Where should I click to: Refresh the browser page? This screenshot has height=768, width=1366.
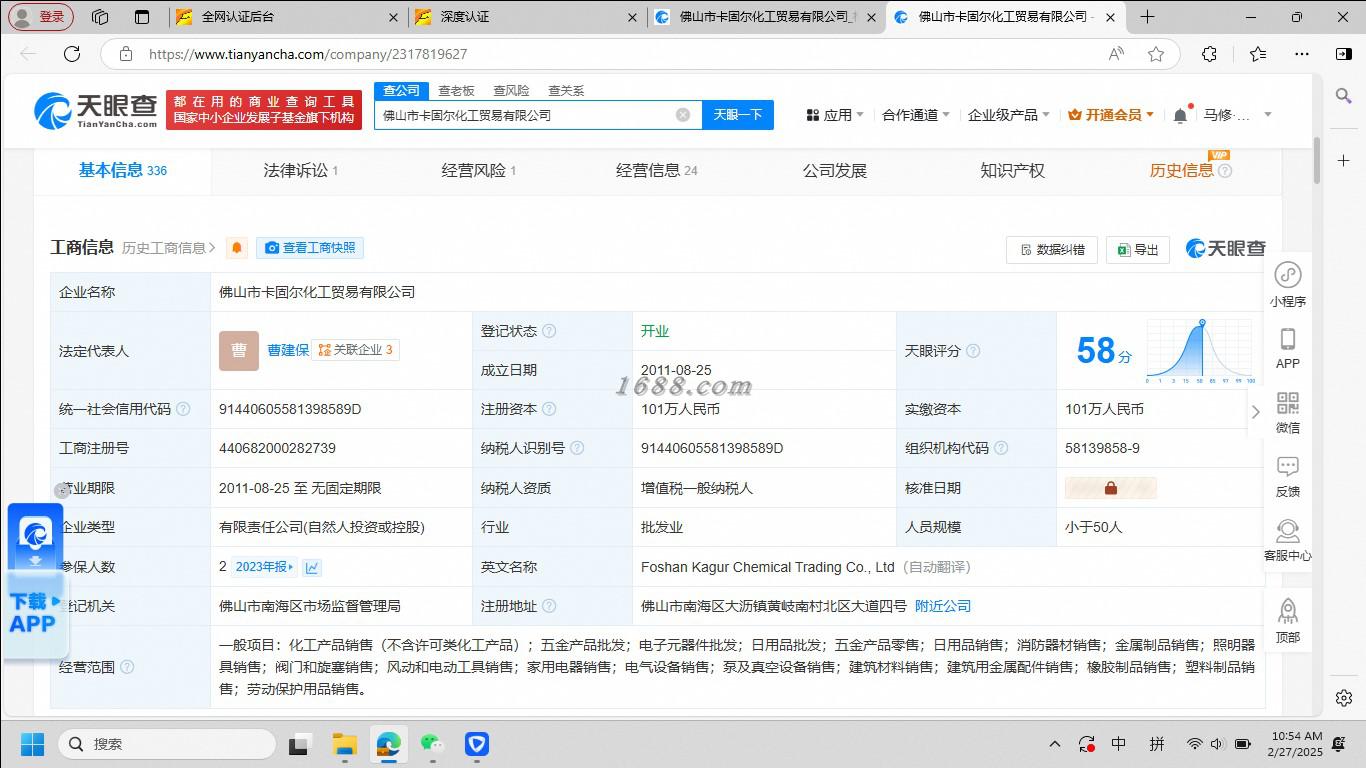click(72, 54)
